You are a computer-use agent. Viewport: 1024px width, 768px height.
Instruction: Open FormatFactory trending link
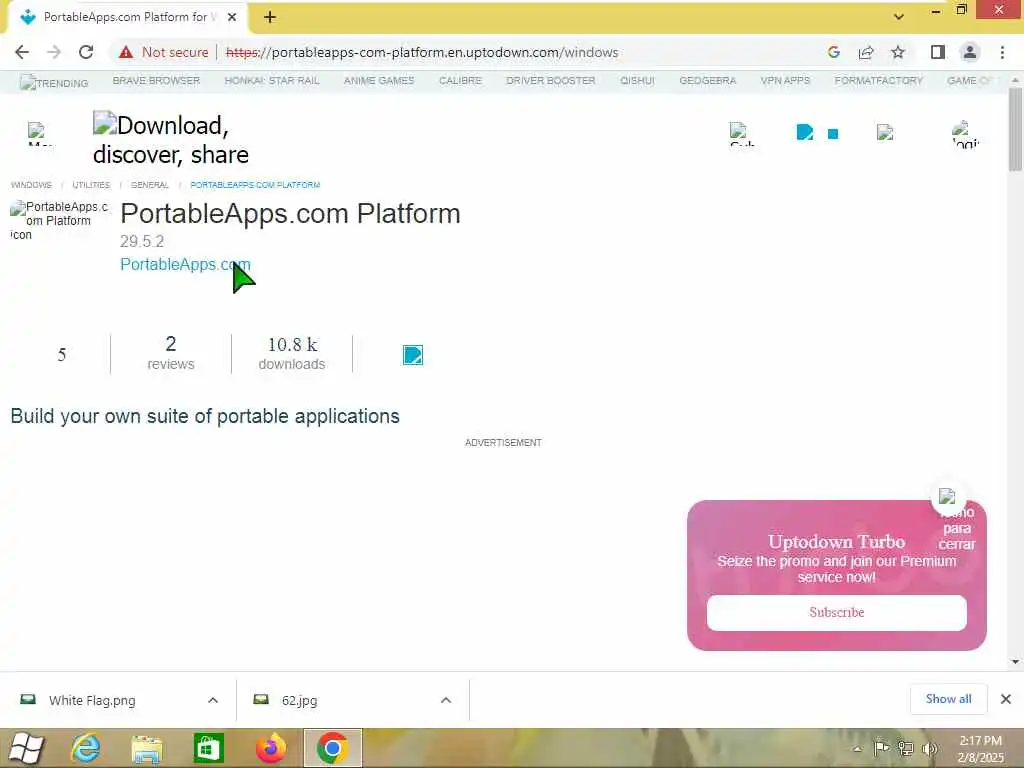pyautogui.click(x=878, y=80)
